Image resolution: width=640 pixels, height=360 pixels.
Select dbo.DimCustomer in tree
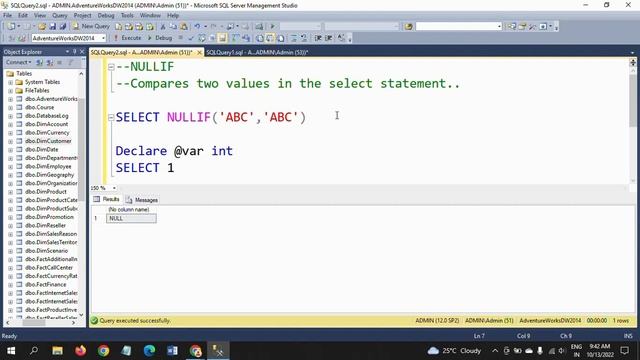pyautogui.click(x=48, y=141)
